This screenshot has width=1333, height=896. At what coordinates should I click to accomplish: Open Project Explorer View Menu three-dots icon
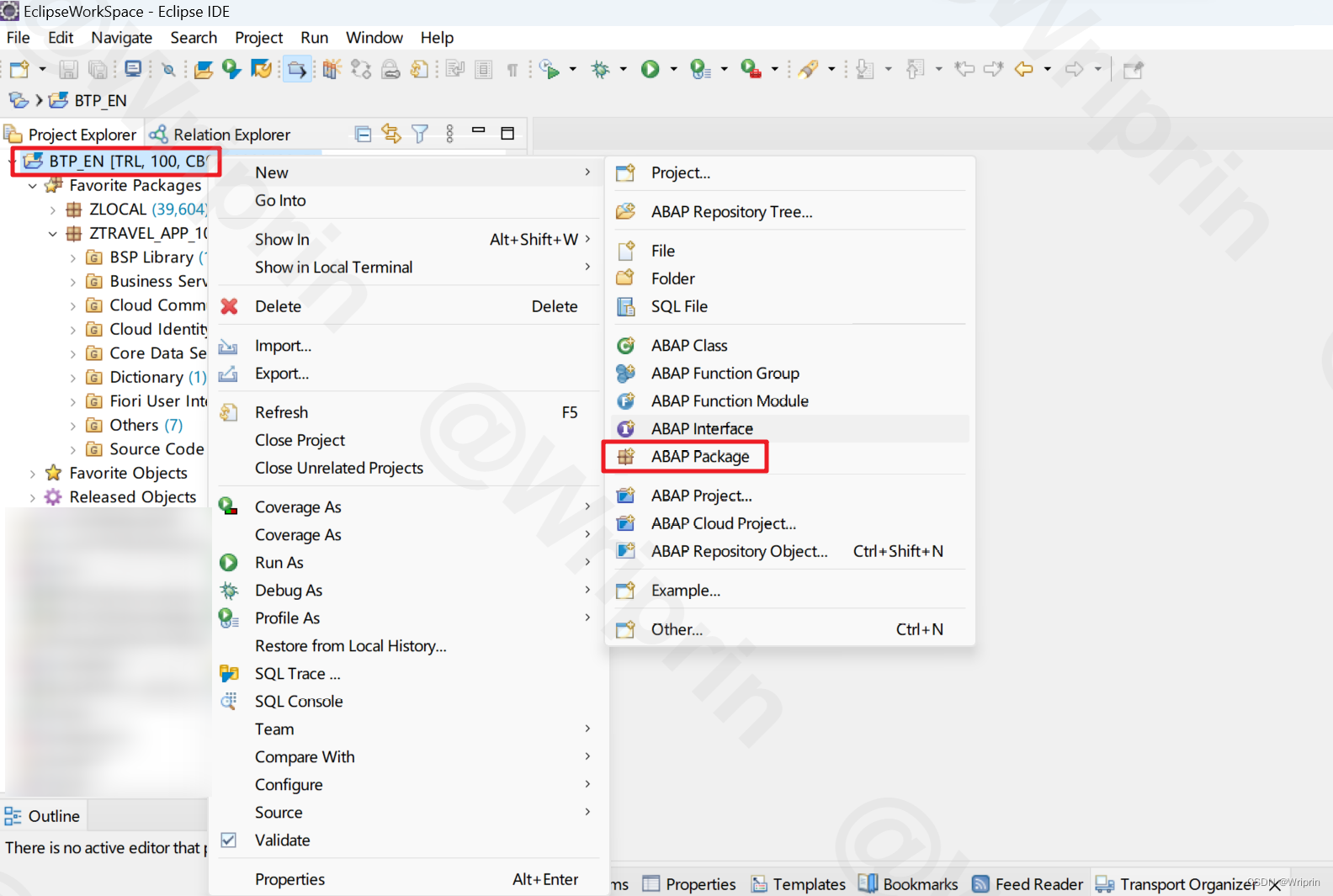(x=449, y=134)
